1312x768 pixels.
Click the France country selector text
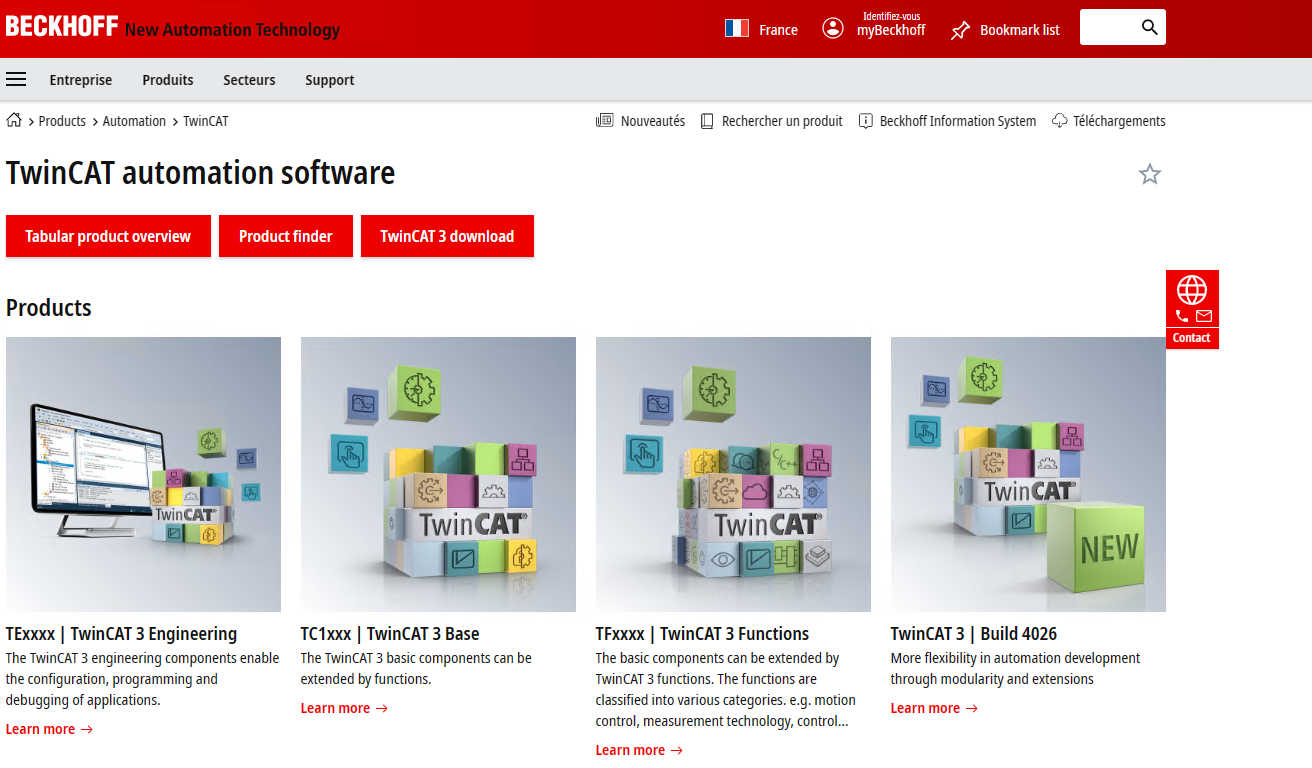pyautogui.click(x=778, y=30)
